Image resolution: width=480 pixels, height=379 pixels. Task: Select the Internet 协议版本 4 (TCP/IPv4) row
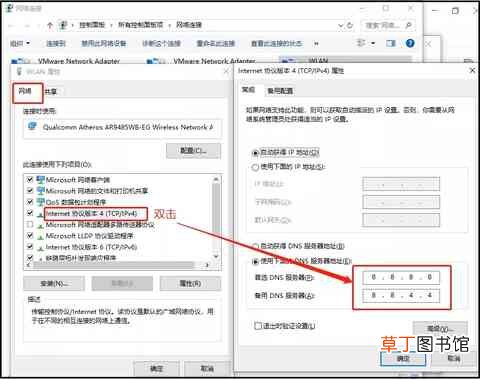pyautogui.click(x=91, y=213)
